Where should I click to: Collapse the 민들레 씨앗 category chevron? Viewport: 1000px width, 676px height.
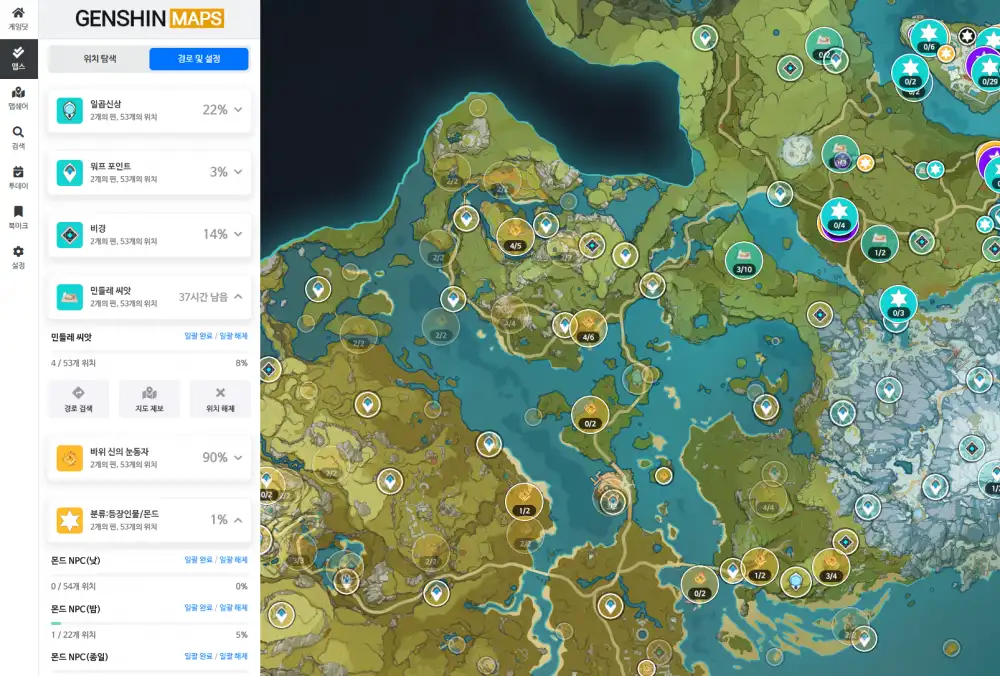click(238, 296)
